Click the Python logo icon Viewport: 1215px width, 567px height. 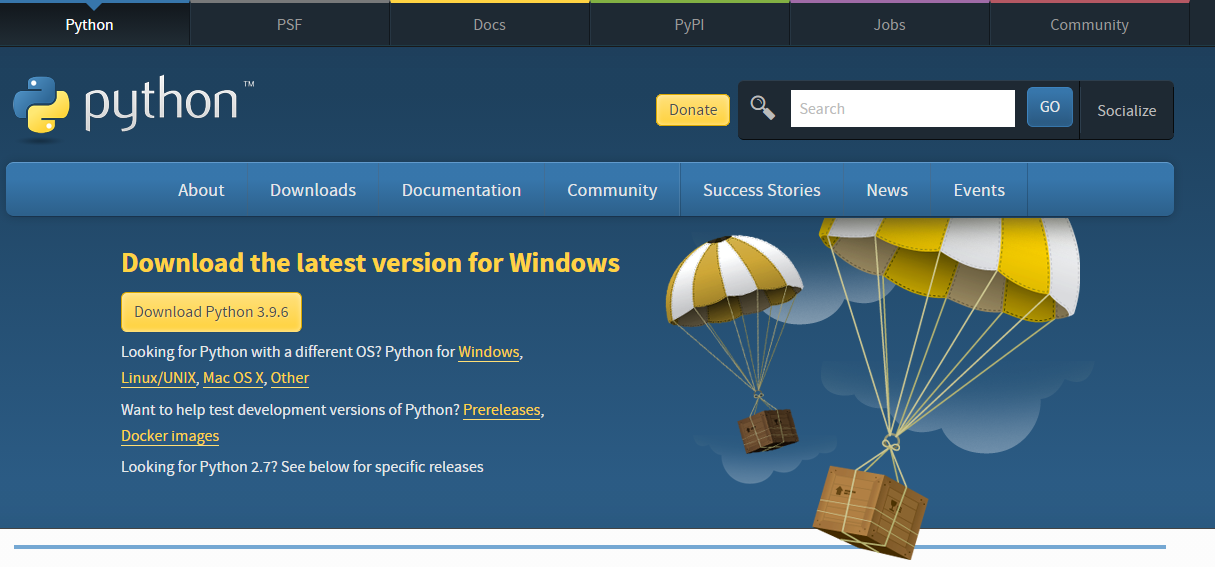pos(42,106)
